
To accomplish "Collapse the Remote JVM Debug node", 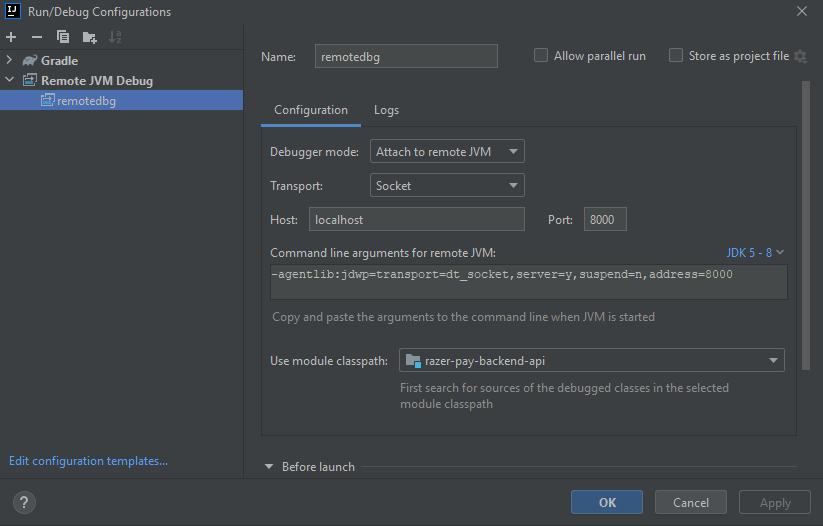I will point(10,80).
